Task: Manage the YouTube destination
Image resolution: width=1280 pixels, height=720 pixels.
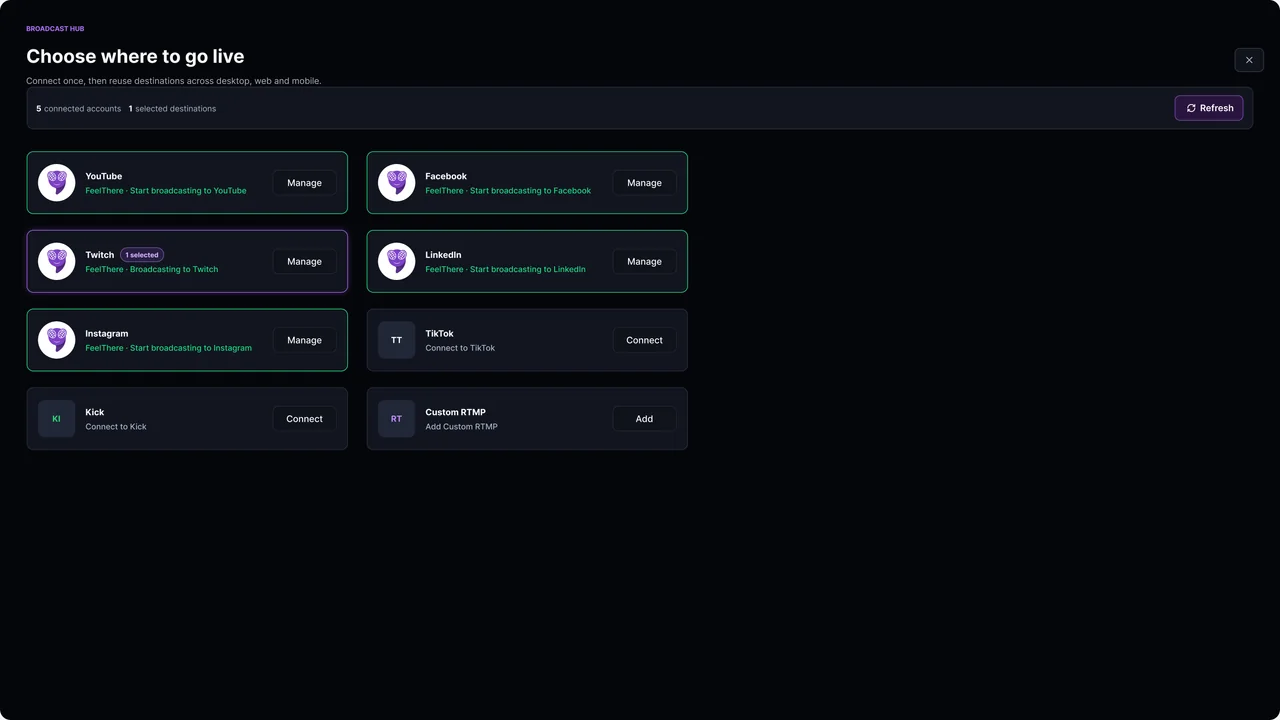Action: click(x=305, y=183)
